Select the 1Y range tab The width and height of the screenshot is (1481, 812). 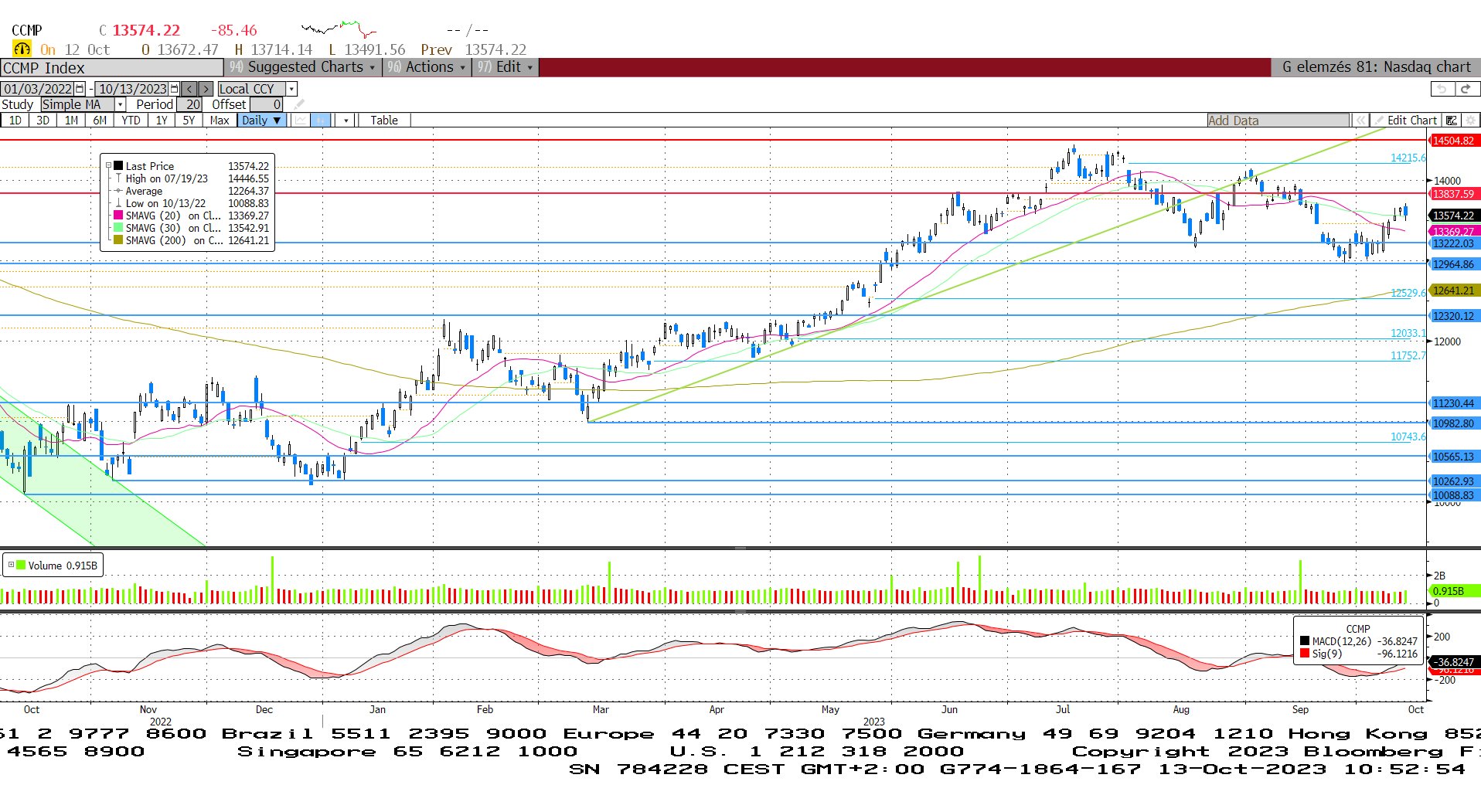(x=161, y=121)
